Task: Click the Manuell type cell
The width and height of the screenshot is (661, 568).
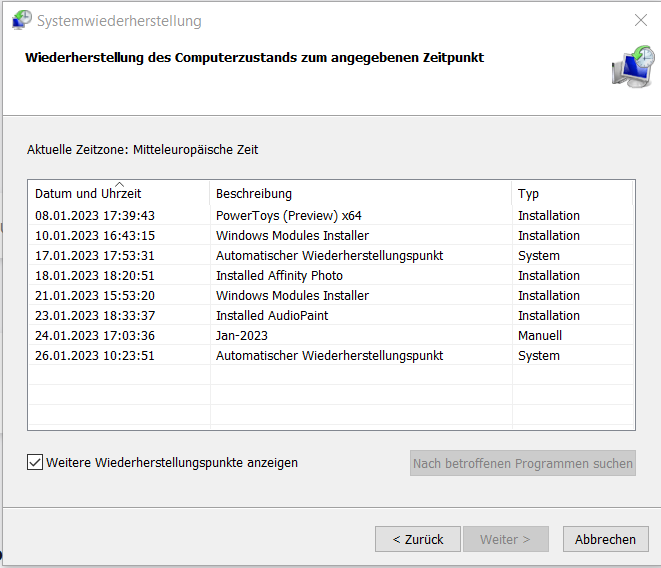Action: click(540, 336)
